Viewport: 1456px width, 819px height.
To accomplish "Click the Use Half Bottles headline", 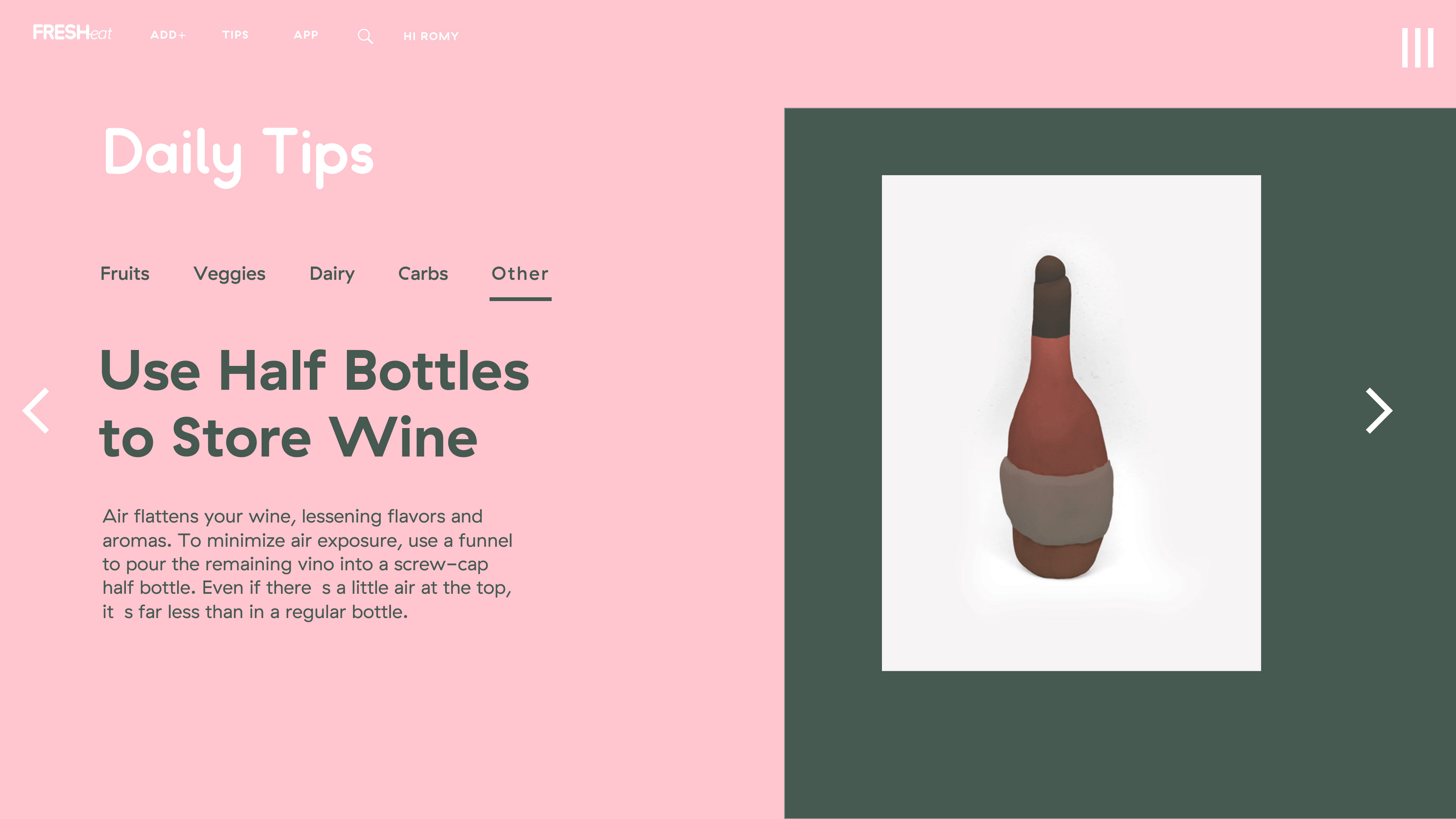I will click(x=314, y=403).
